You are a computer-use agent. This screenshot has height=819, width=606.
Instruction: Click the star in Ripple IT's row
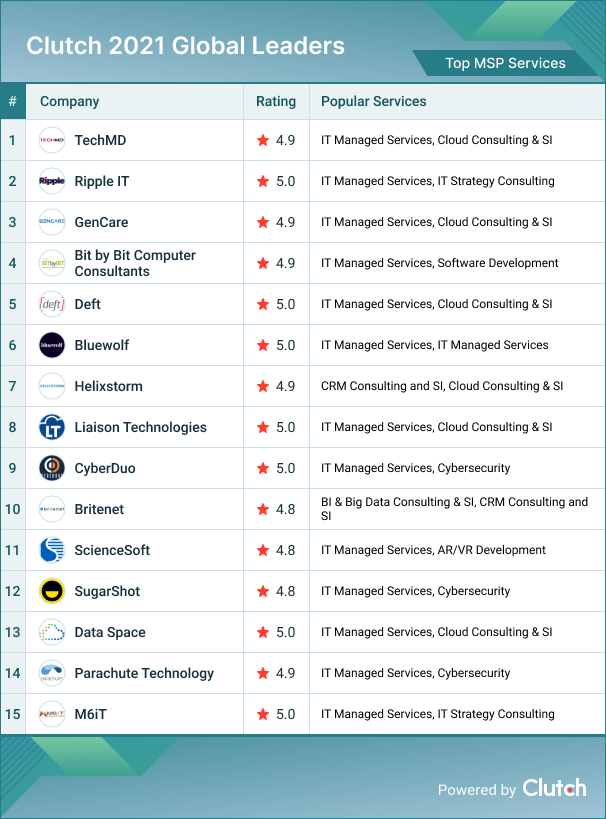coord(263,181)
